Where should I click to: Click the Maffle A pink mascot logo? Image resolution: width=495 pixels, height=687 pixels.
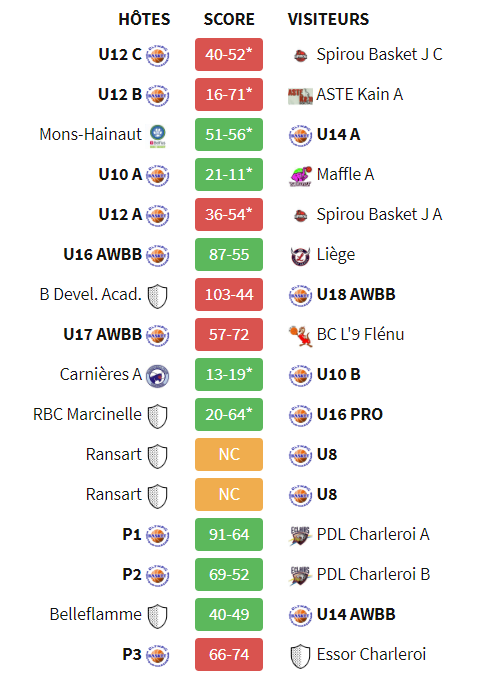(x=300, y=176)
